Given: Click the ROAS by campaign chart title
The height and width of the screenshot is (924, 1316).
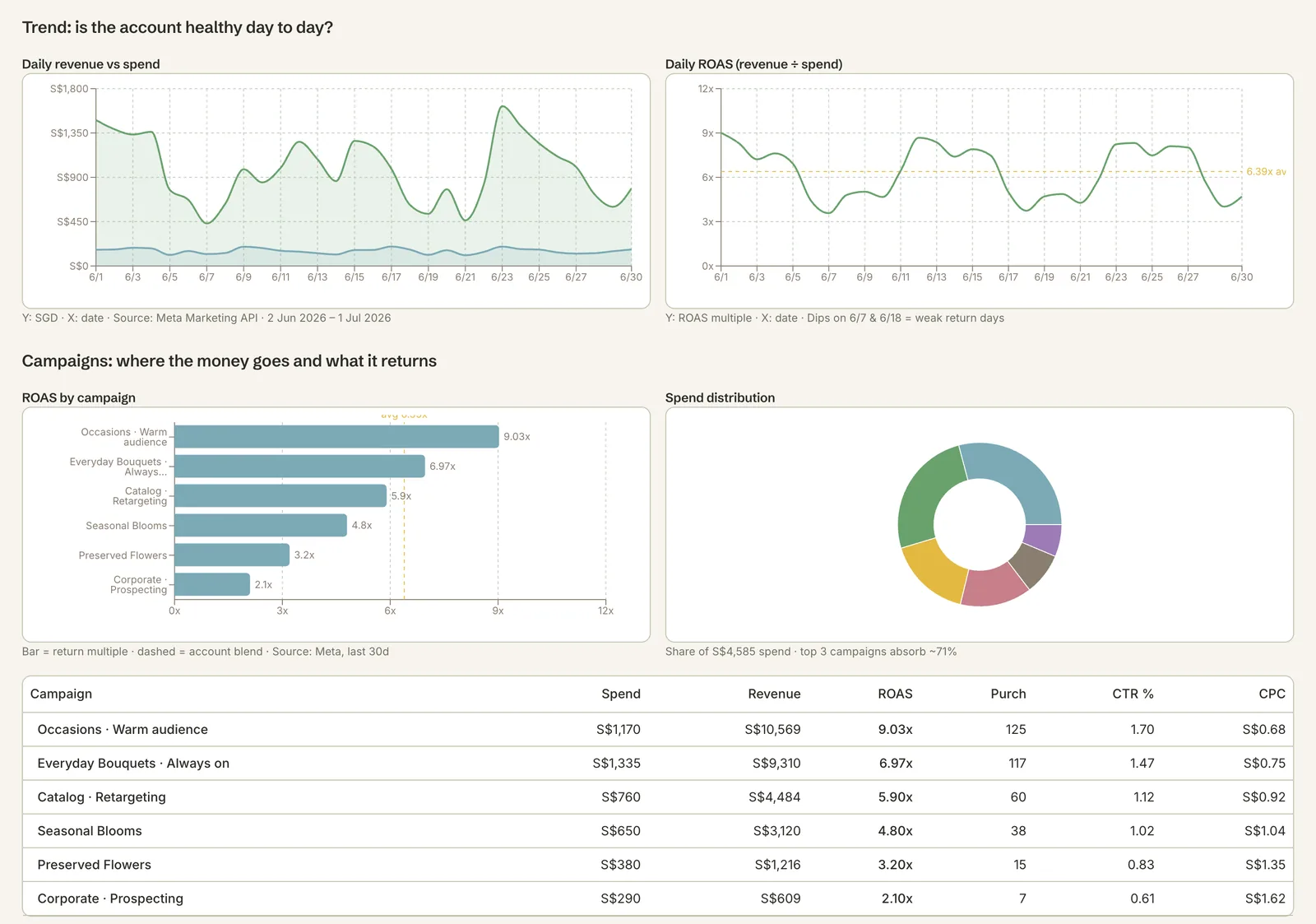Looking at the screenshot, I should point(78,397).
